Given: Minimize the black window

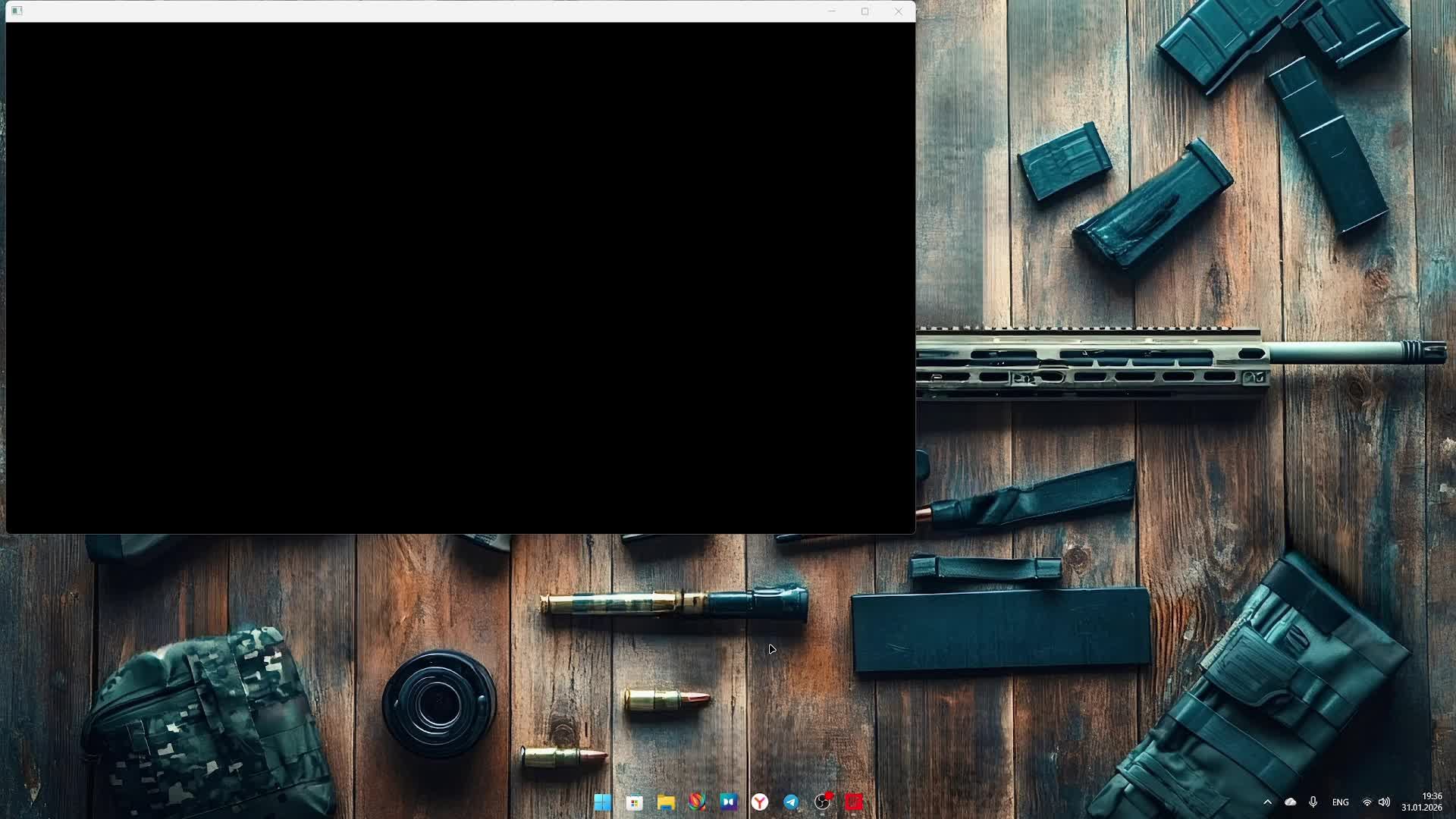Looking at the screenshot, I should pyautogui.click(x=832, y=11).
